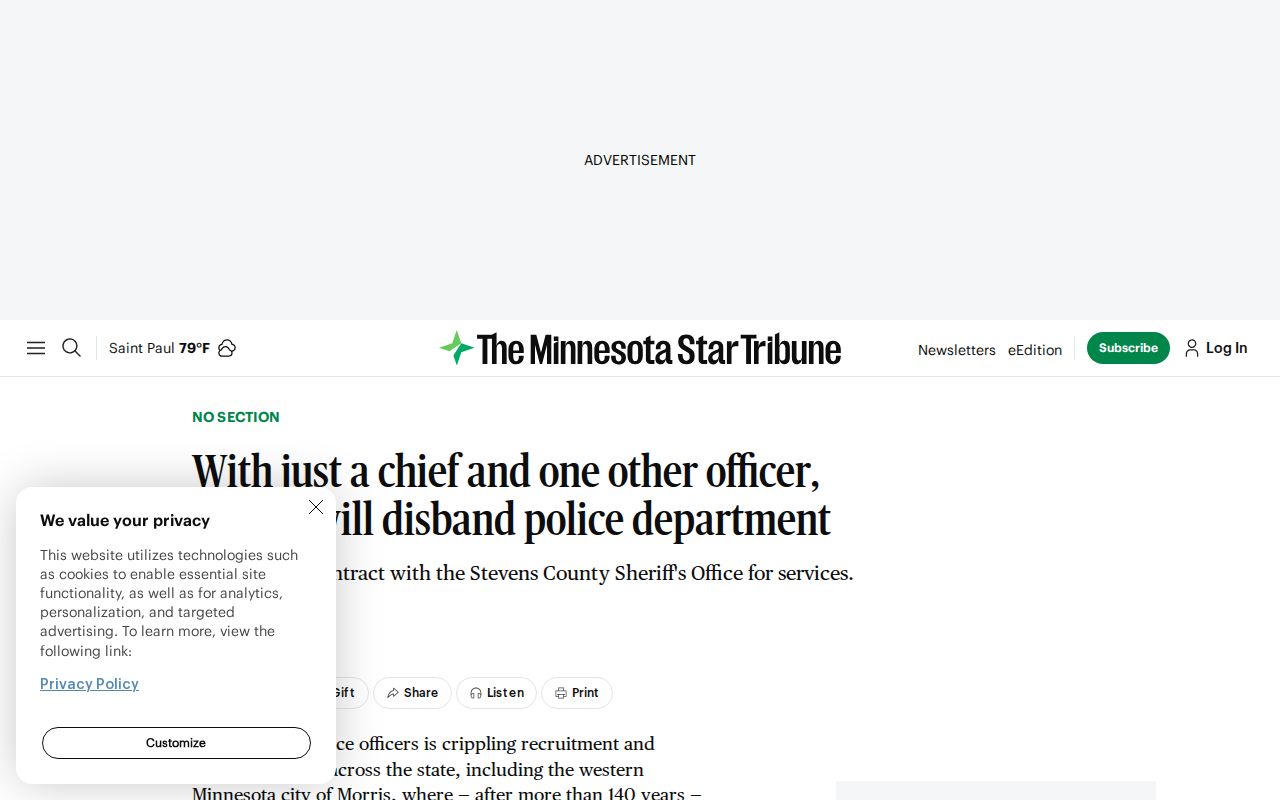Print the article
The image size is (1280, 800).
point(577,693)
